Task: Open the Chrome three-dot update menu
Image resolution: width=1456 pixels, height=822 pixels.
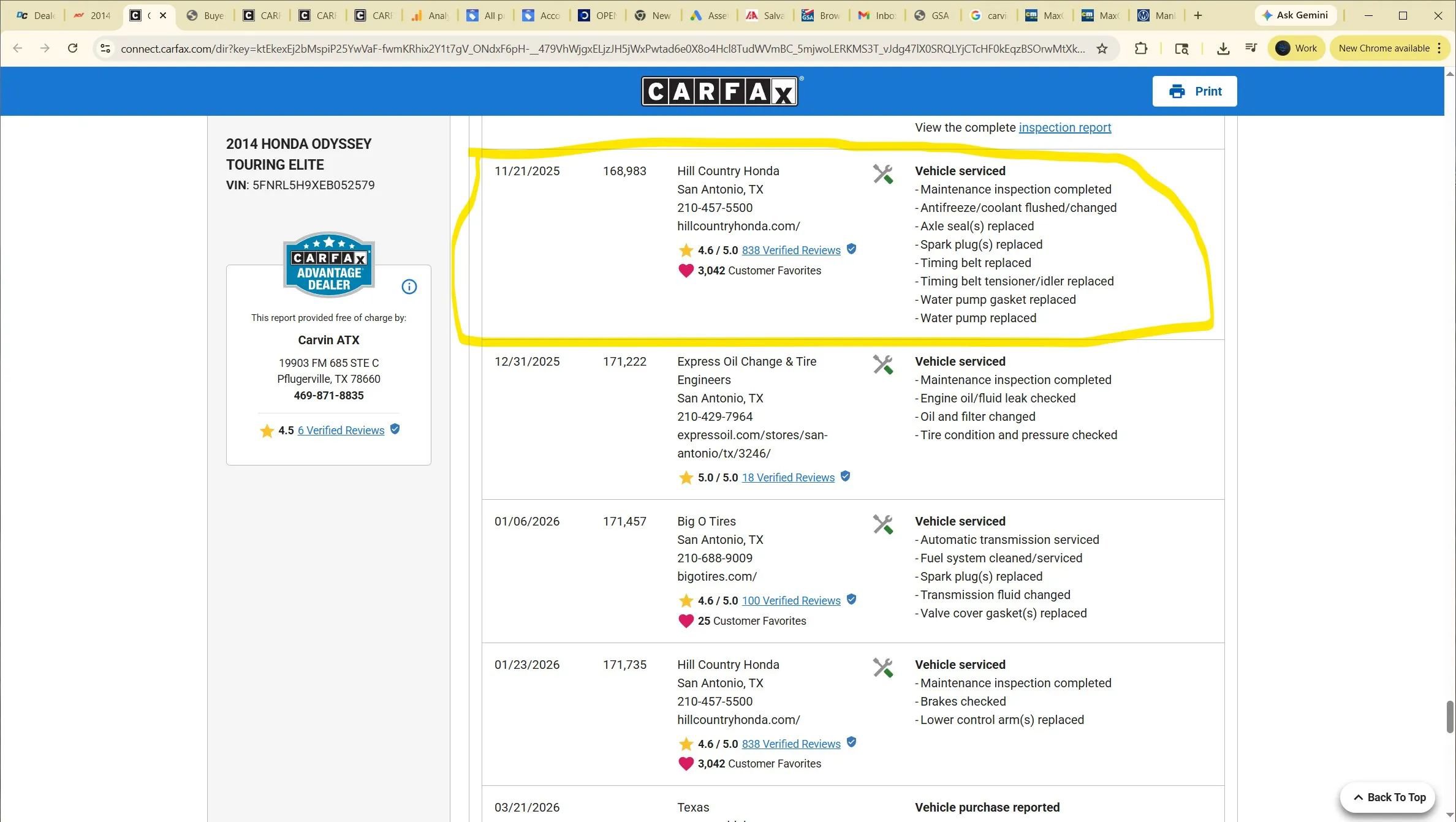Action: (1439, 48)
